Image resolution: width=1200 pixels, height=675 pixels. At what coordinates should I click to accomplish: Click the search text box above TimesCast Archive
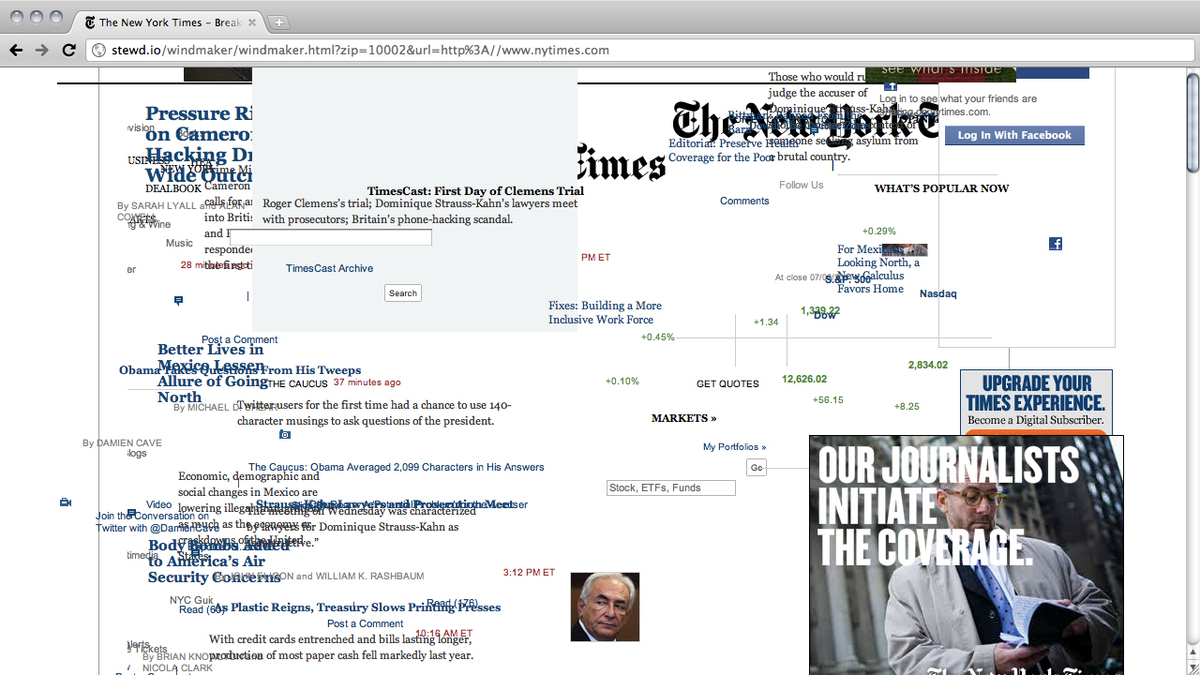(x=331, y=238)
